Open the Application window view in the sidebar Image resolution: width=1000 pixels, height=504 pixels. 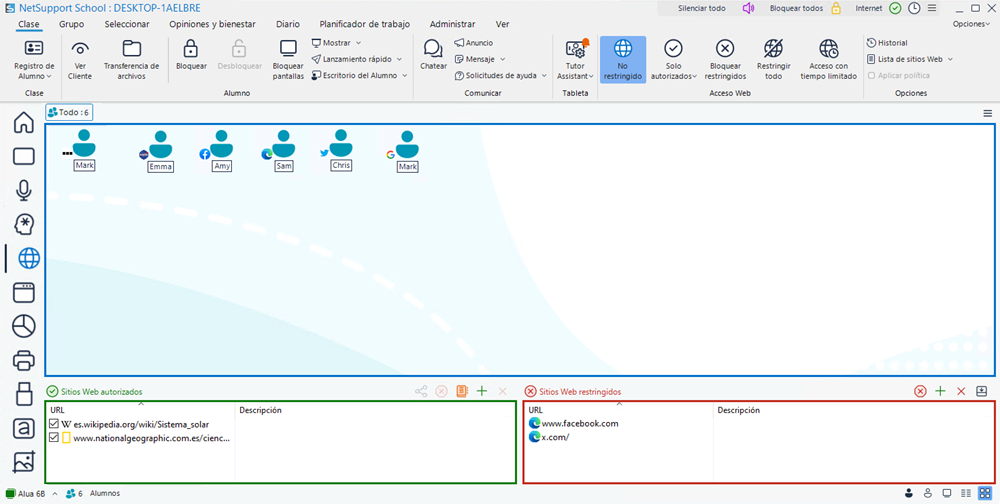click(24, 292)
